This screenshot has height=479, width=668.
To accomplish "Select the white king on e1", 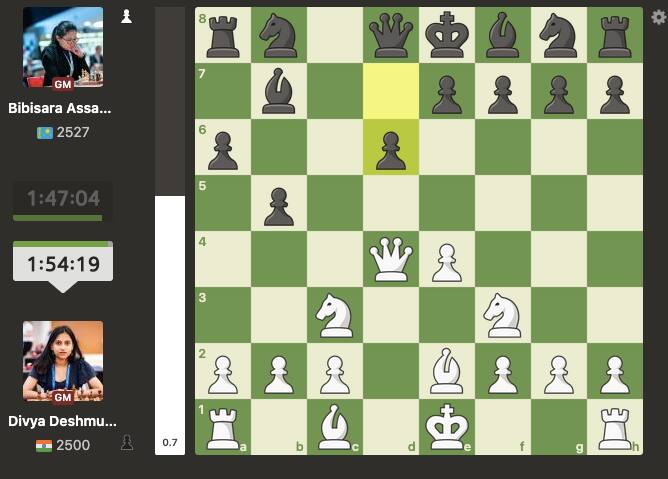I will pos(446,427).
